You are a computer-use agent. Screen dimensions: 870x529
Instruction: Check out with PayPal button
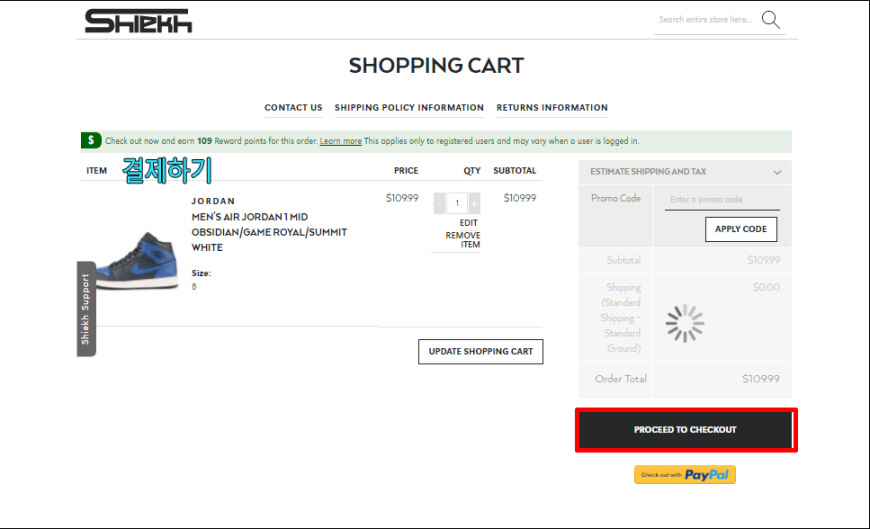(685, 475)
